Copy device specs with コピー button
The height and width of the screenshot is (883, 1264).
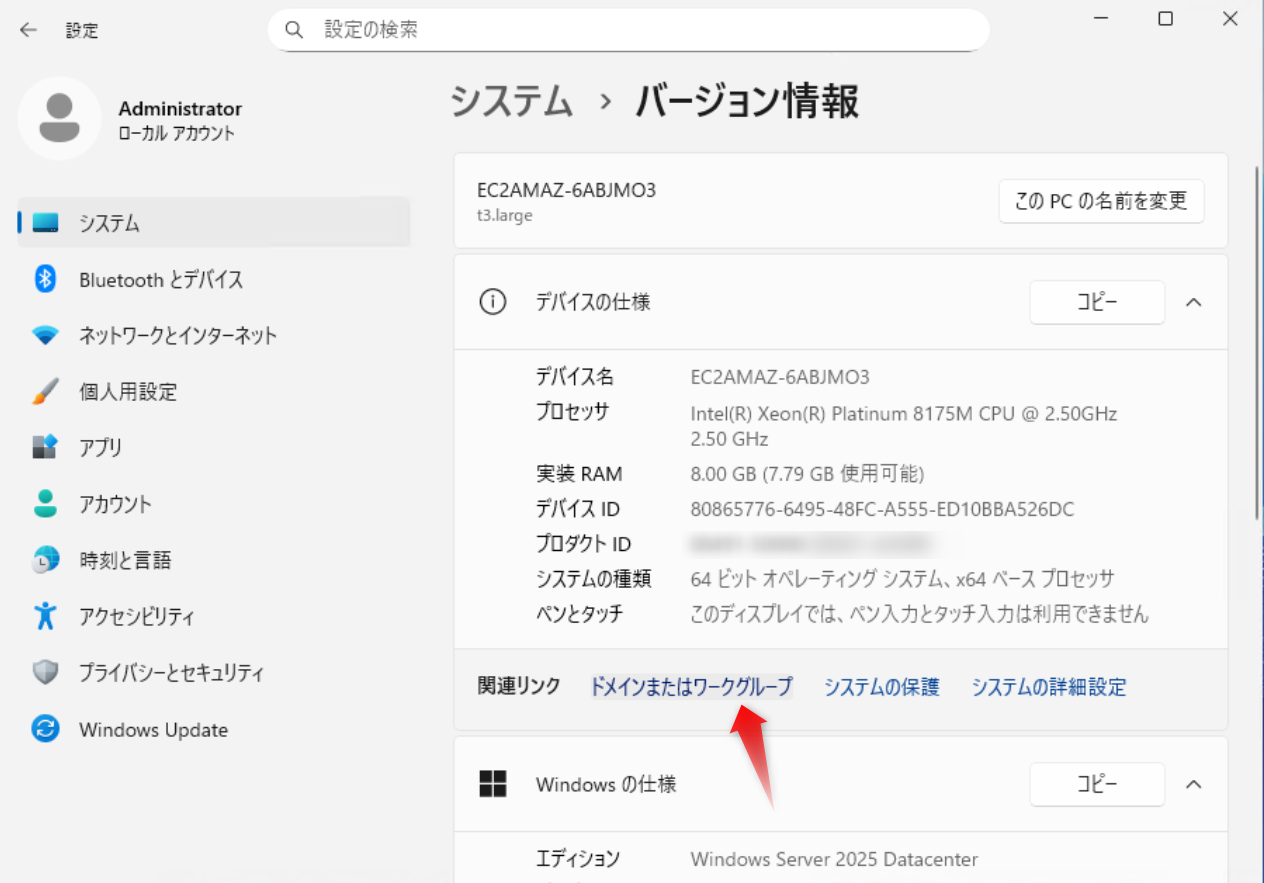1097,302
